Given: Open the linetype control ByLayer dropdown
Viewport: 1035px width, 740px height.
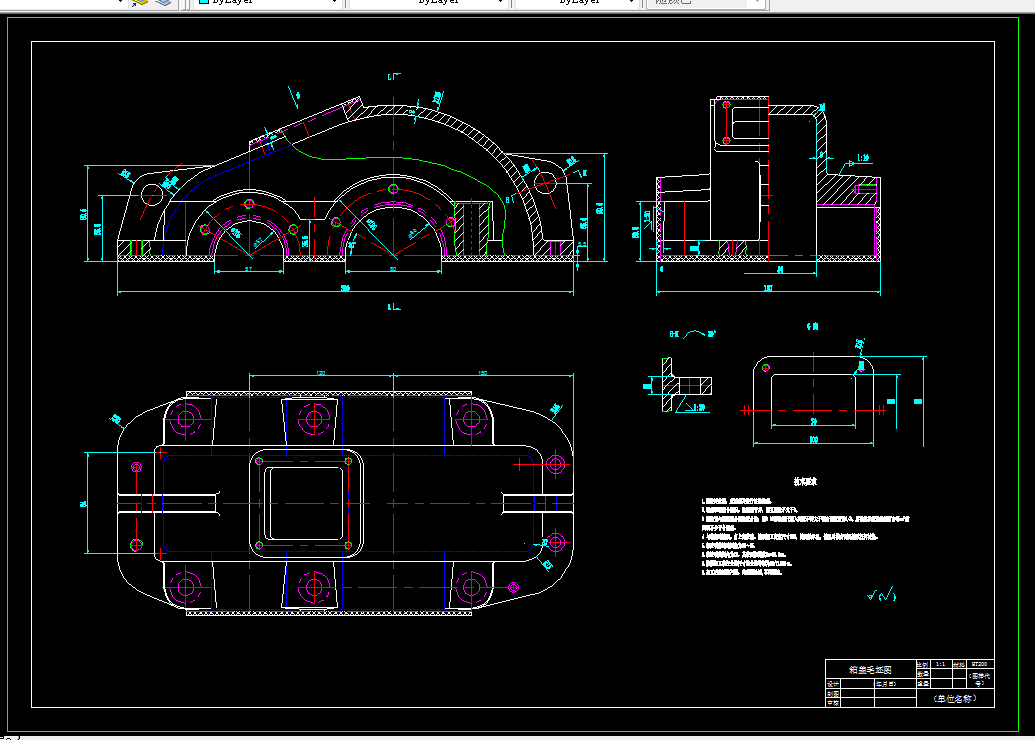Looking at the screenshot, I should pyautogui.click(x=428, y=2).
